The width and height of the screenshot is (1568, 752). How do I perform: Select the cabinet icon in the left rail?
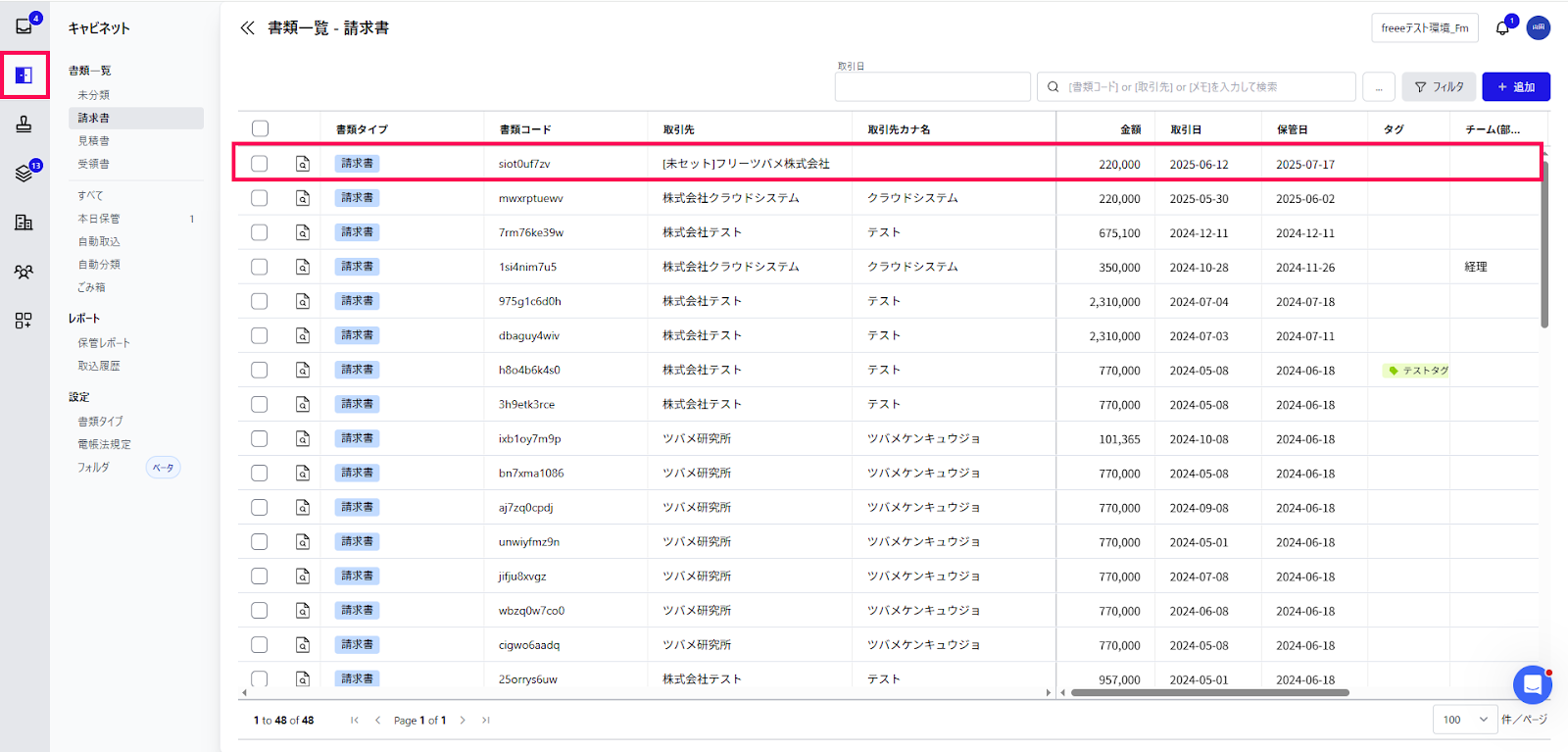(x=24, y=75)
